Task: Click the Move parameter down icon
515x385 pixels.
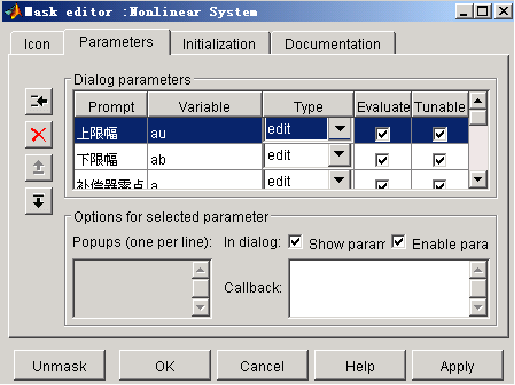Action: click(x=39, y=201)
